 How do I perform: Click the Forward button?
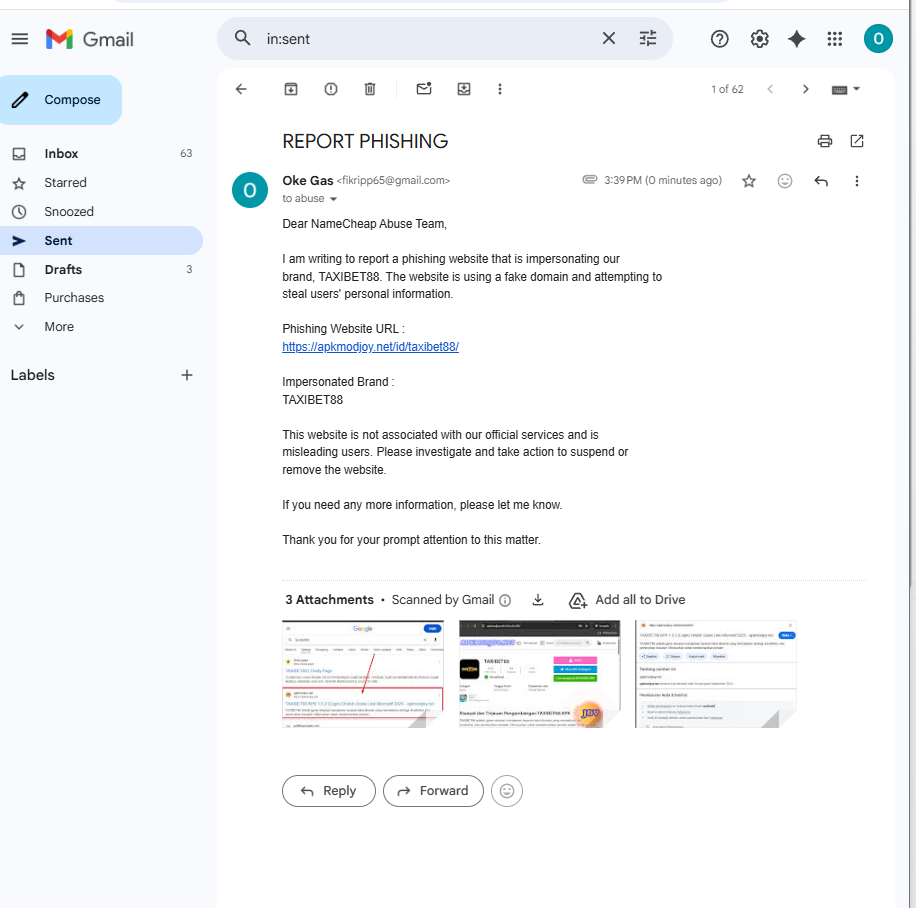(433, 791)
